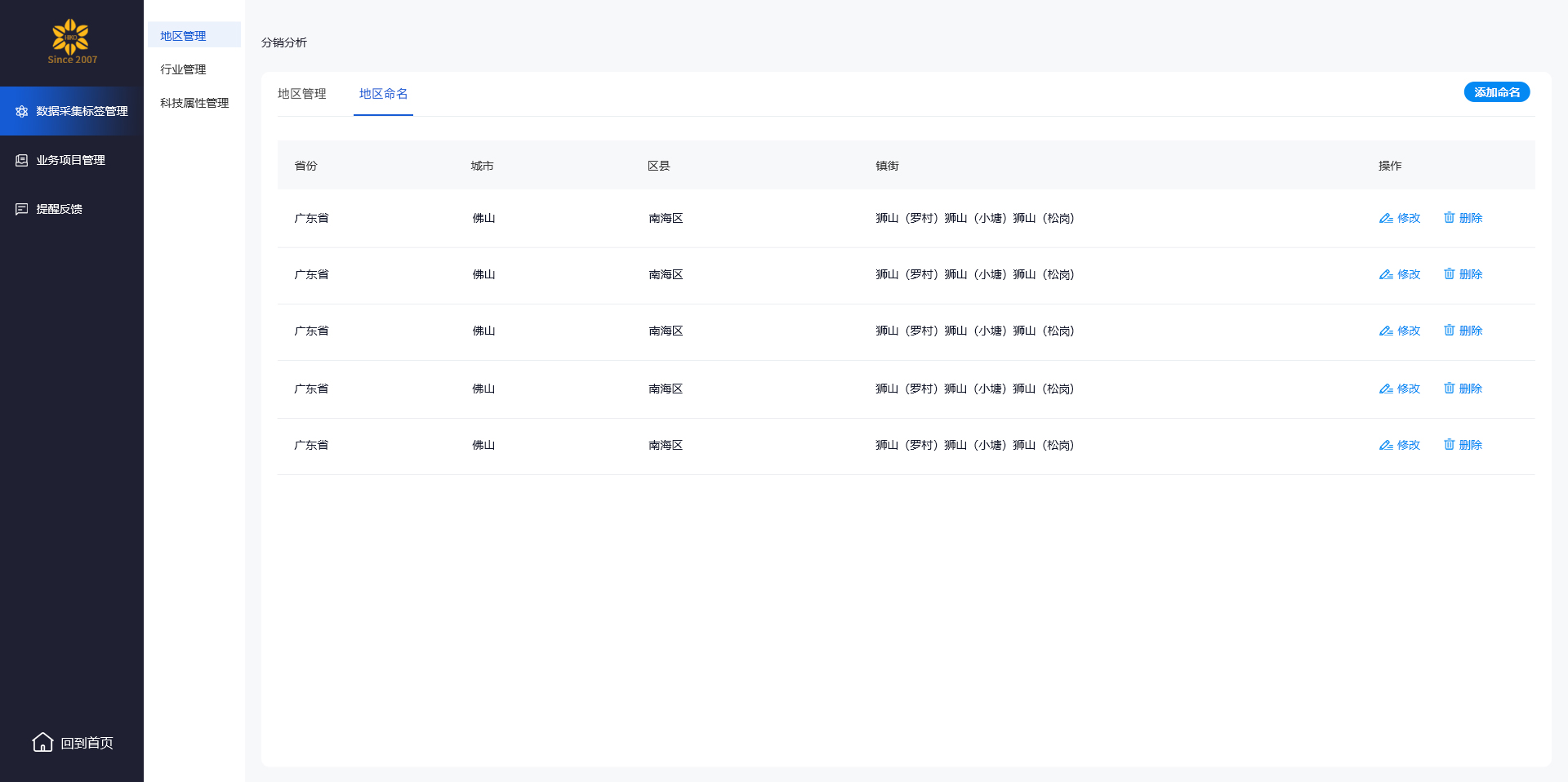Click the edit pencil icon in third row
This screenshot has width=1568, height=782.
tap(1386, 331)
